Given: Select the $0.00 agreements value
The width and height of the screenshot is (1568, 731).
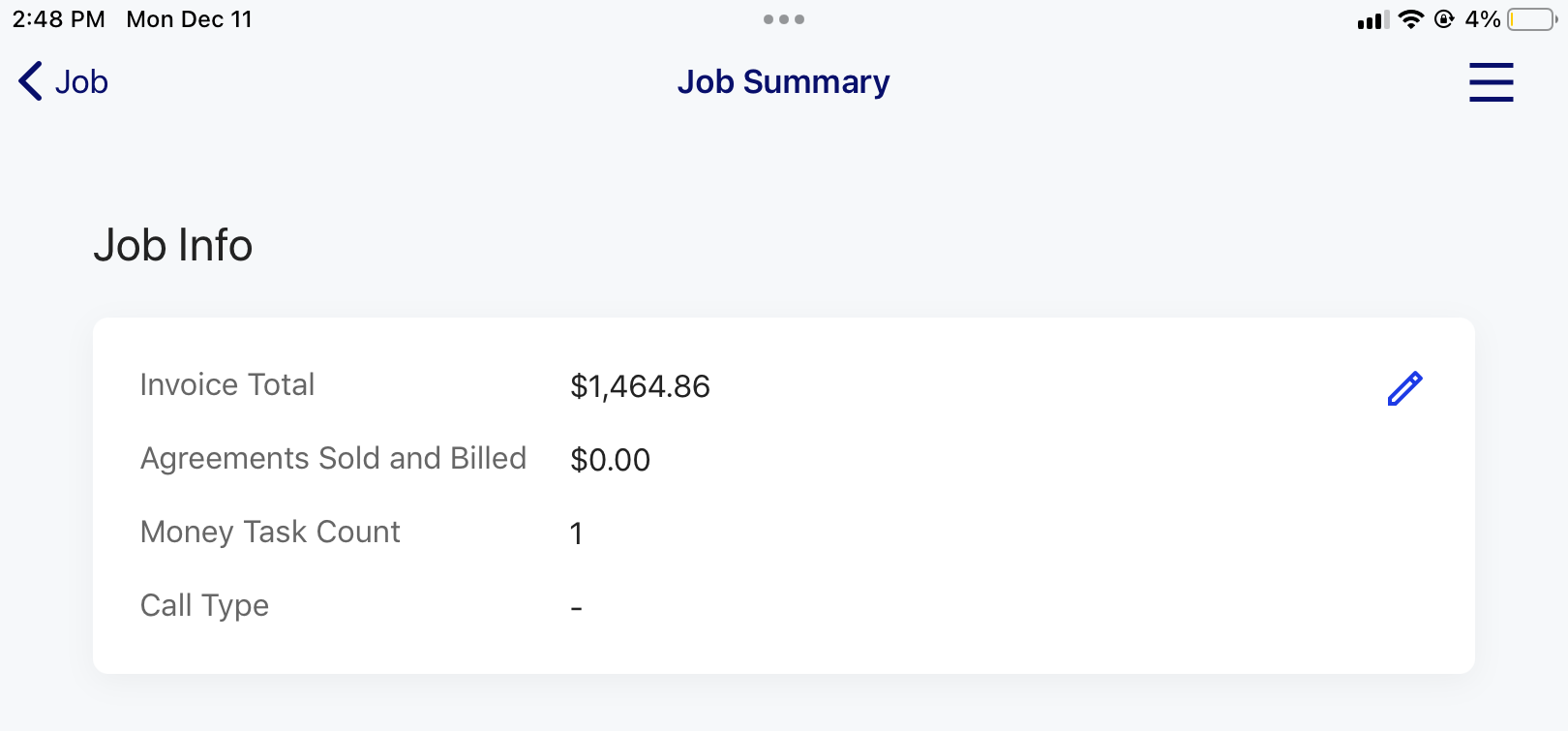Looking at the screenshot, I should (610, 460).
